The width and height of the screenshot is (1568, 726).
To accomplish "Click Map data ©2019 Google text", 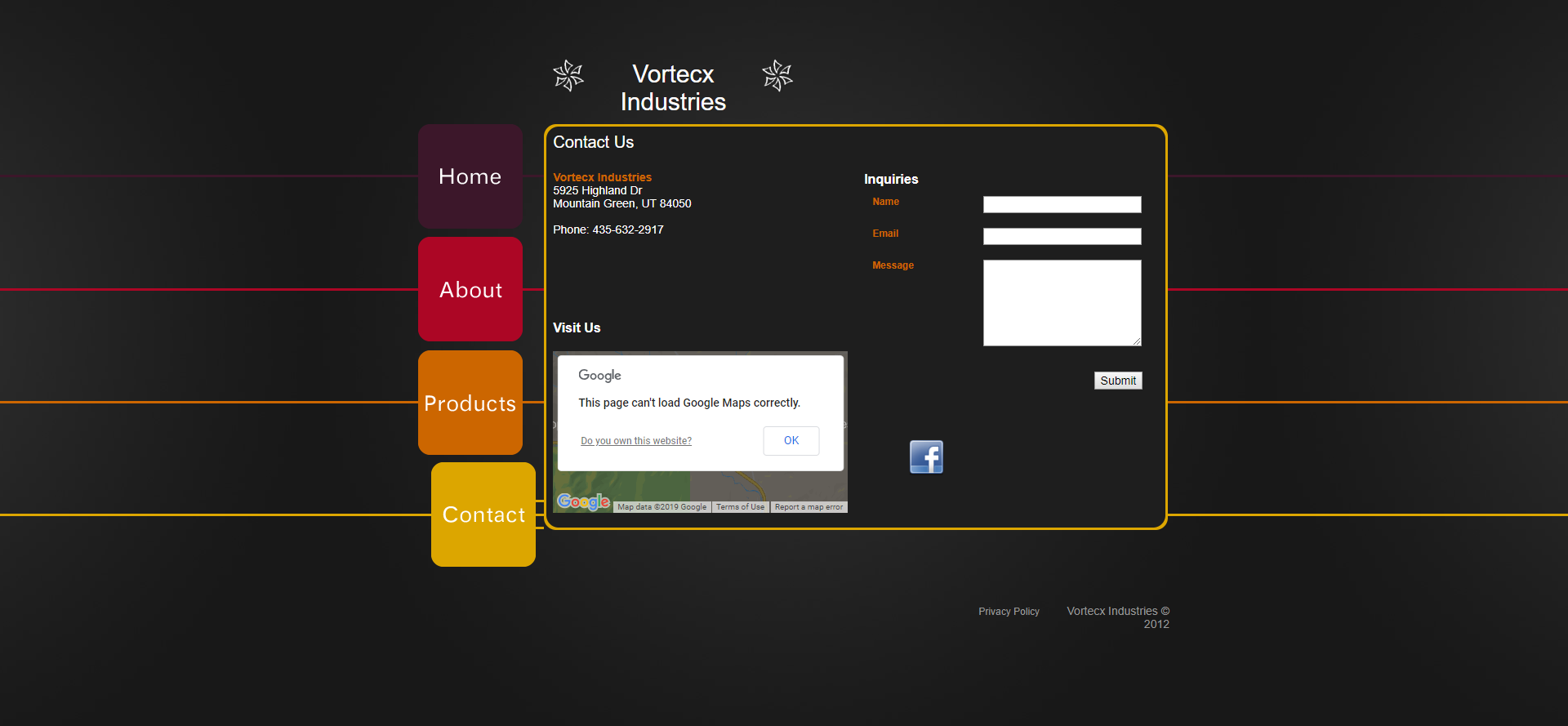I will (661, 507).
